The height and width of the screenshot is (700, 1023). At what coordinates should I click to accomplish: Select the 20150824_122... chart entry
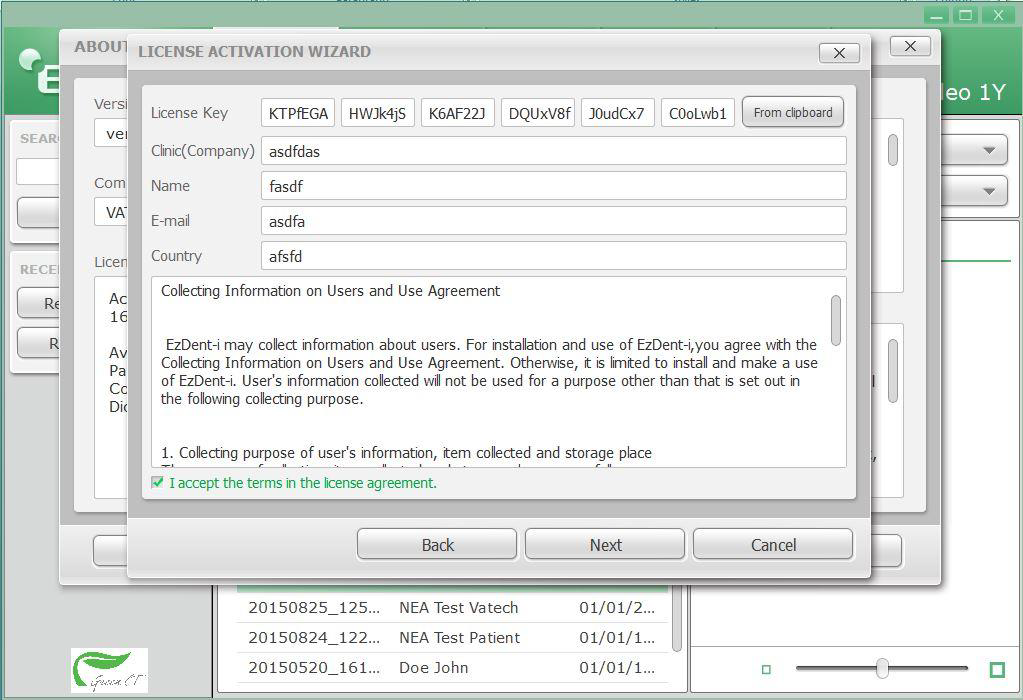(x=314, y=637)
